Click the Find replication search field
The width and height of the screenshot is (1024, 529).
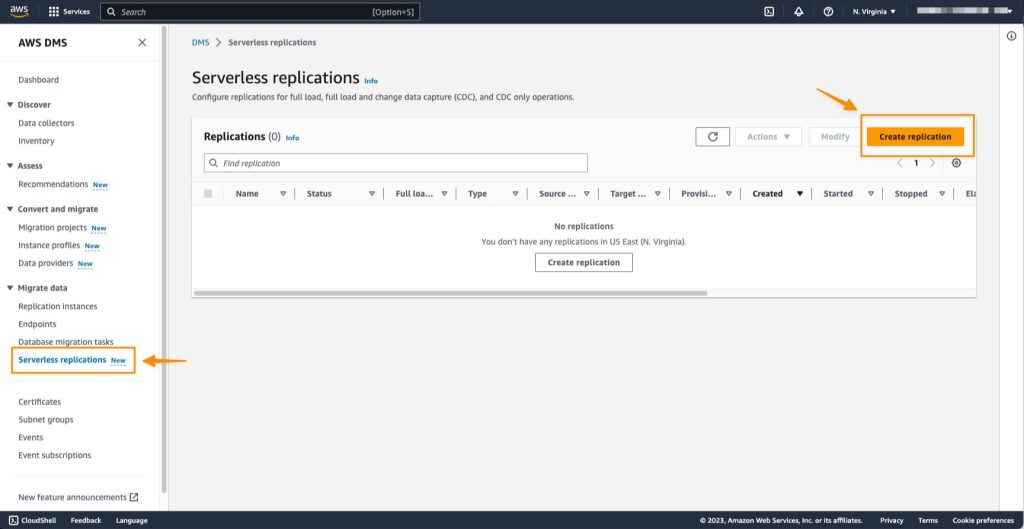(x=396, y=163)
